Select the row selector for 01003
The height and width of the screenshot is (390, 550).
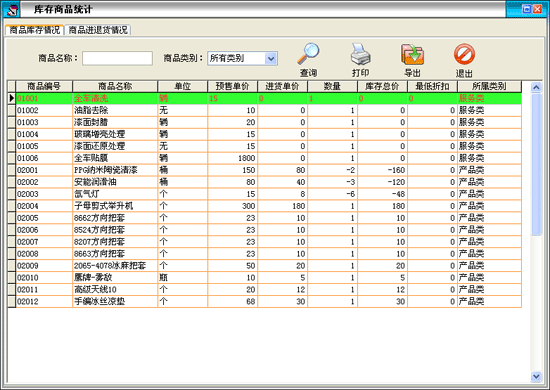12,122
